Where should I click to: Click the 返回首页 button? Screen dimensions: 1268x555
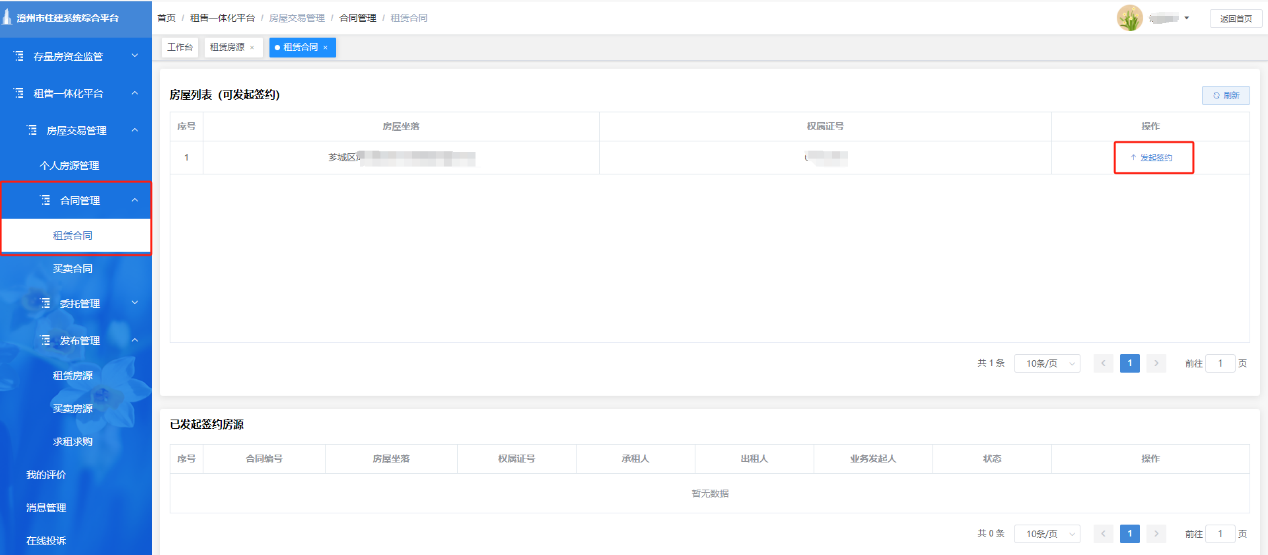[1236, 18]
